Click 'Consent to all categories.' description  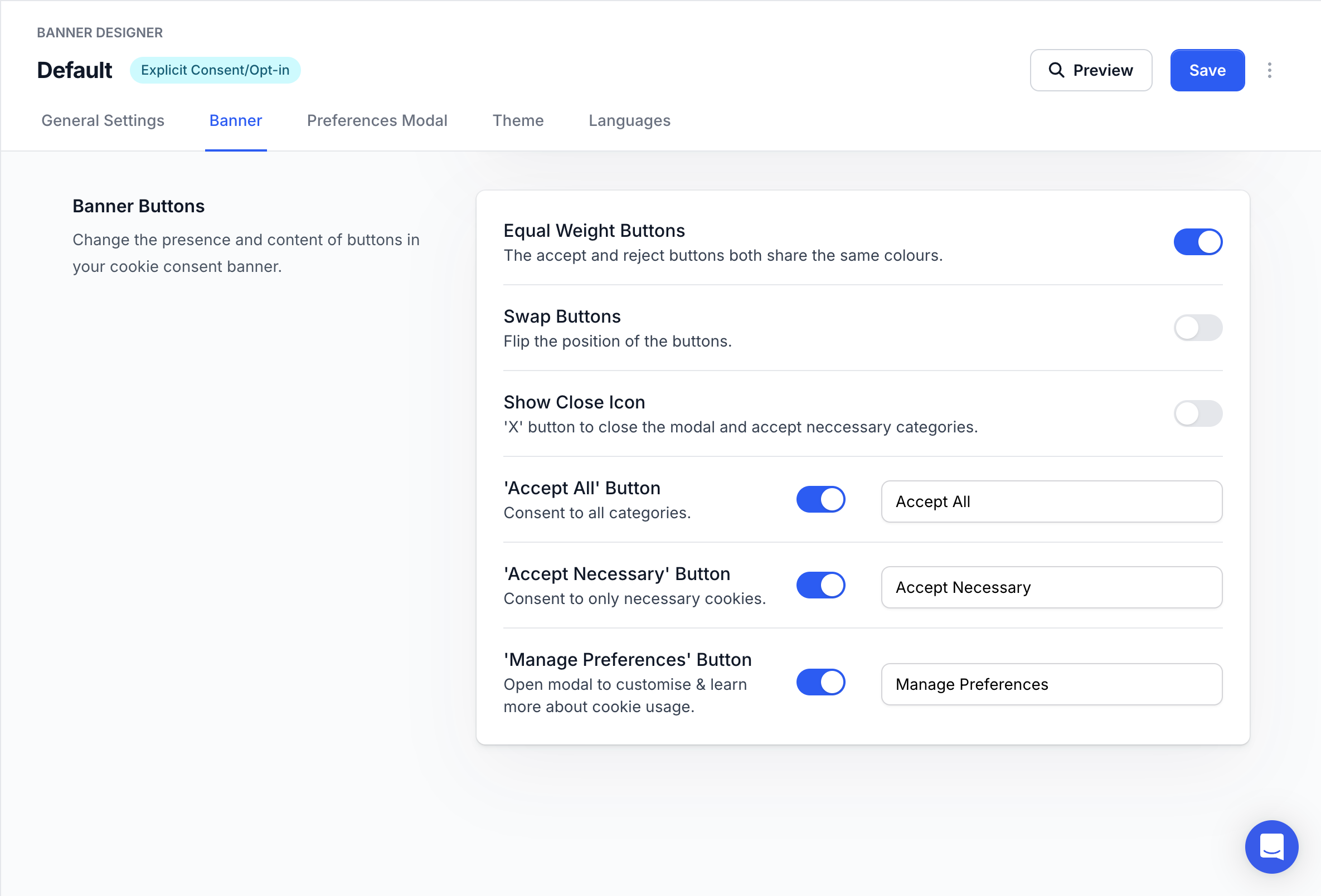coord(598,513)
